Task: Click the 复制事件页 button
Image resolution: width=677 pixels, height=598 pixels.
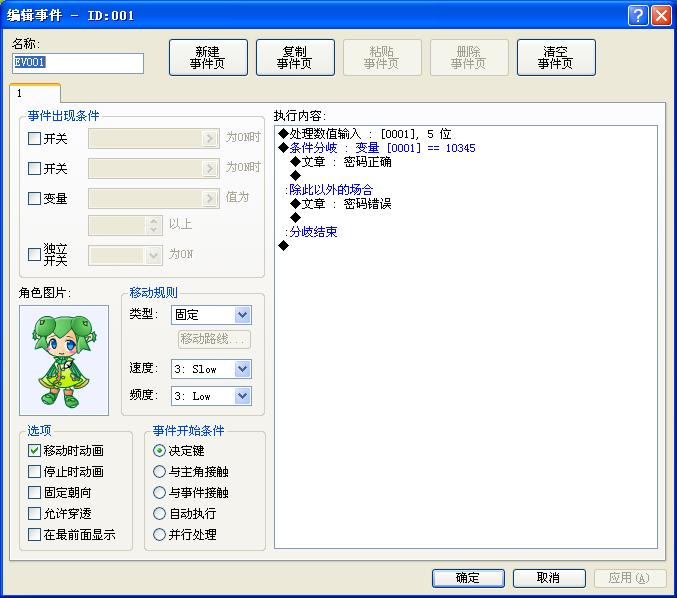Action: click(295, 57)
